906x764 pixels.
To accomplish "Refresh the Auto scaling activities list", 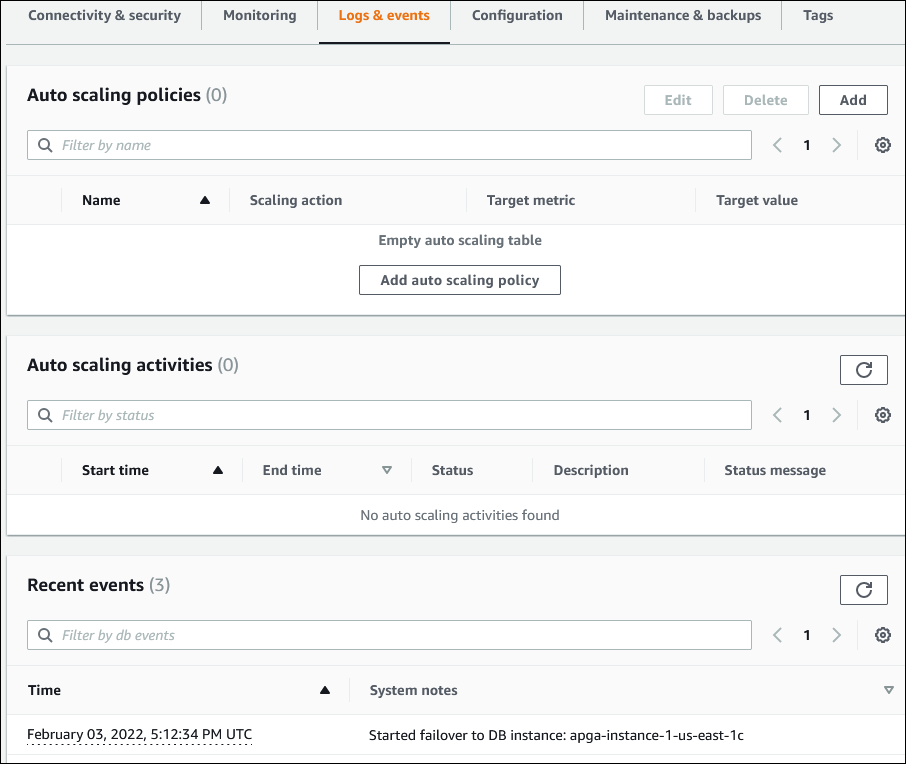I will [x=863, y=369].
